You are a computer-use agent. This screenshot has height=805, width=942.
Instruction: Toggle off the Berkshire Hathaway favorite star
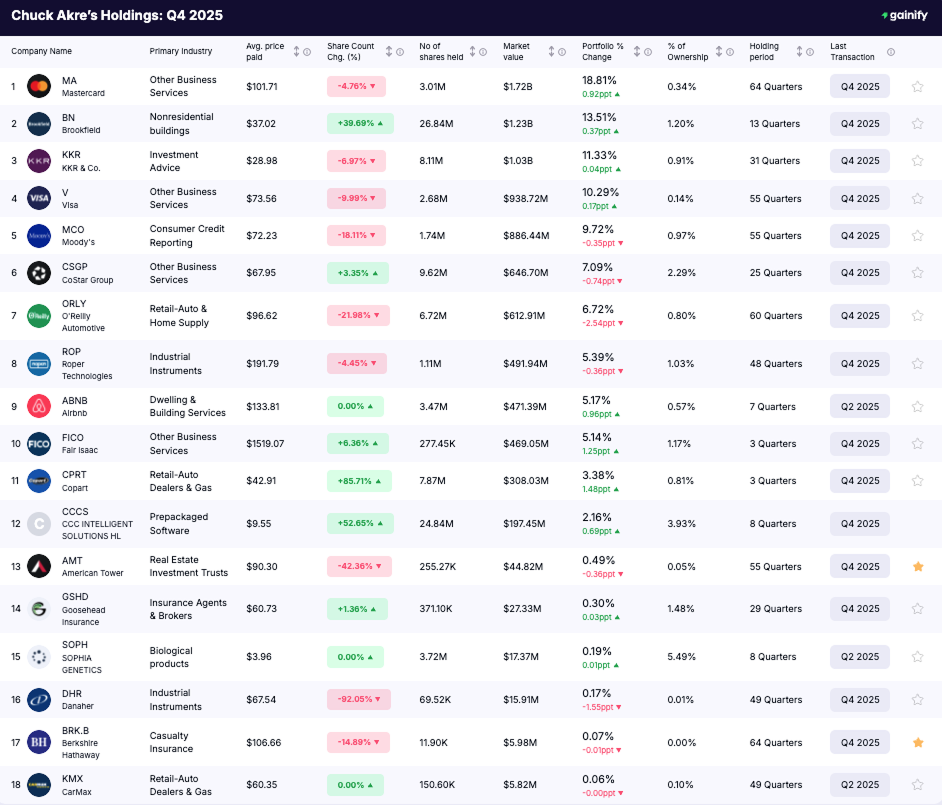tap(917, 742)
